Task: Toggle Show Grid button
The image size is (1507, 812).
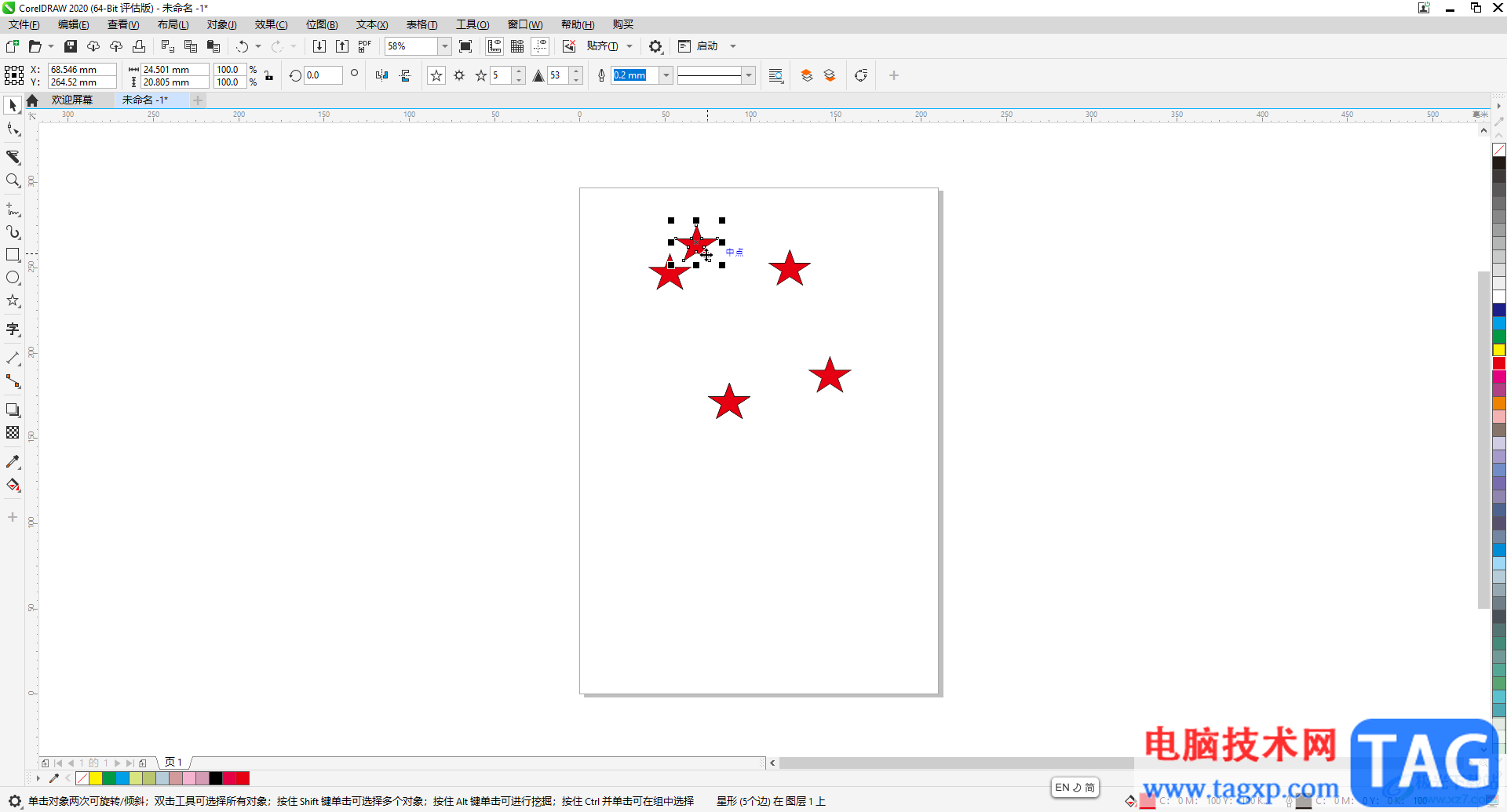Action: [517, 46]
